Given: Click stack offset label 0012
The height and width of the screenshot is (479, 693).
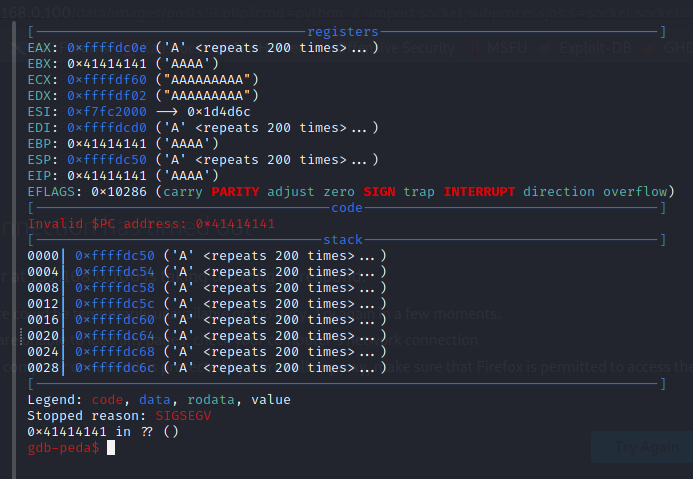Looking at the screenshot, I should click(x=43, y=304).
